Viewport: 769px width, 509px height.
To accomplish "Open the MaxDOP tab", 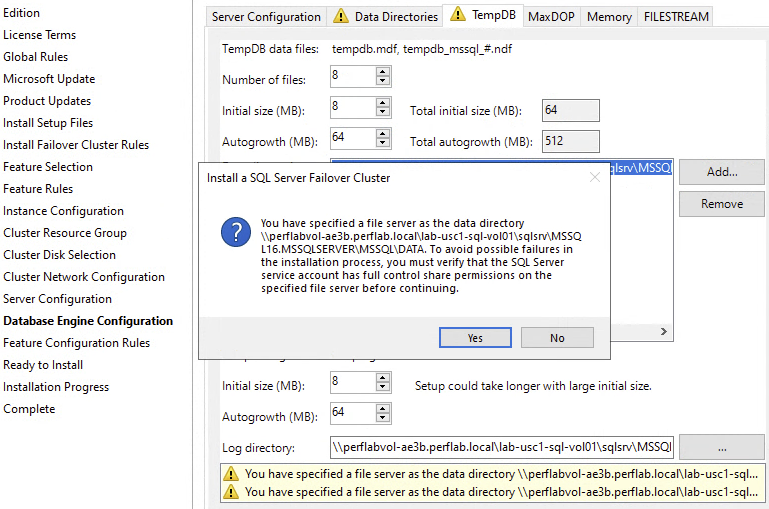I will [x=551, y=17].
